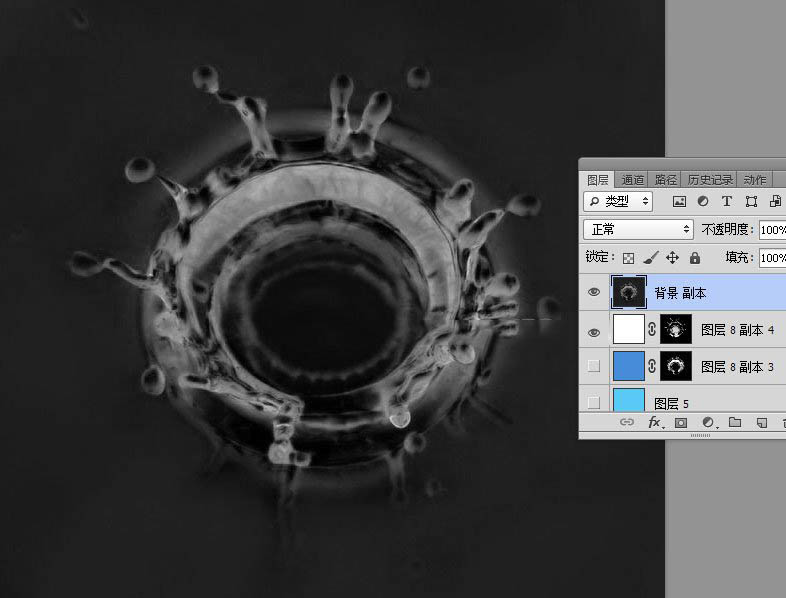Screen dimensions: 786x598
Task: Switch to the 历史记录 tab
Action: point(710,180)
